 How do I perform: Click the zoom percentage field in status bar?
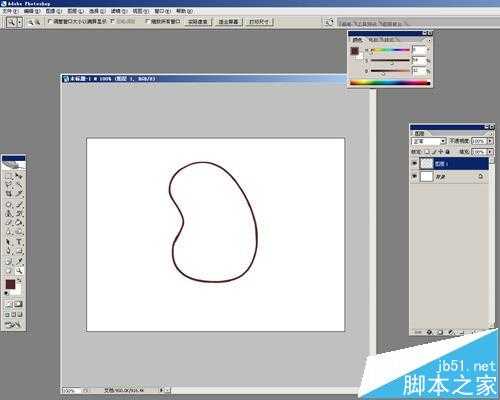[70, 390]
